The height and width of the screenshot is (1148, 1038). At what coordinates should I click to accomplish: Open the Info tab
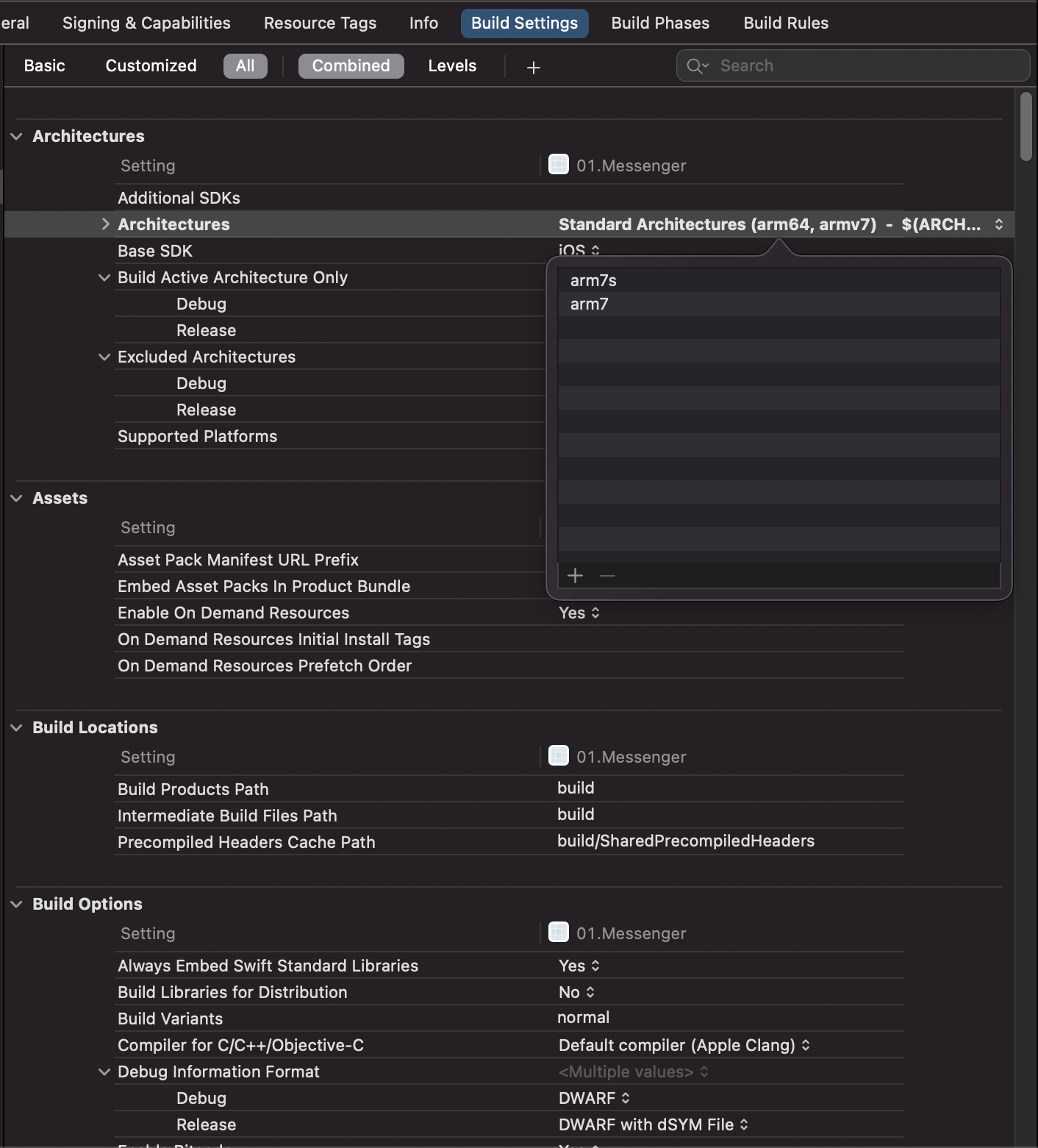(423, 23)
